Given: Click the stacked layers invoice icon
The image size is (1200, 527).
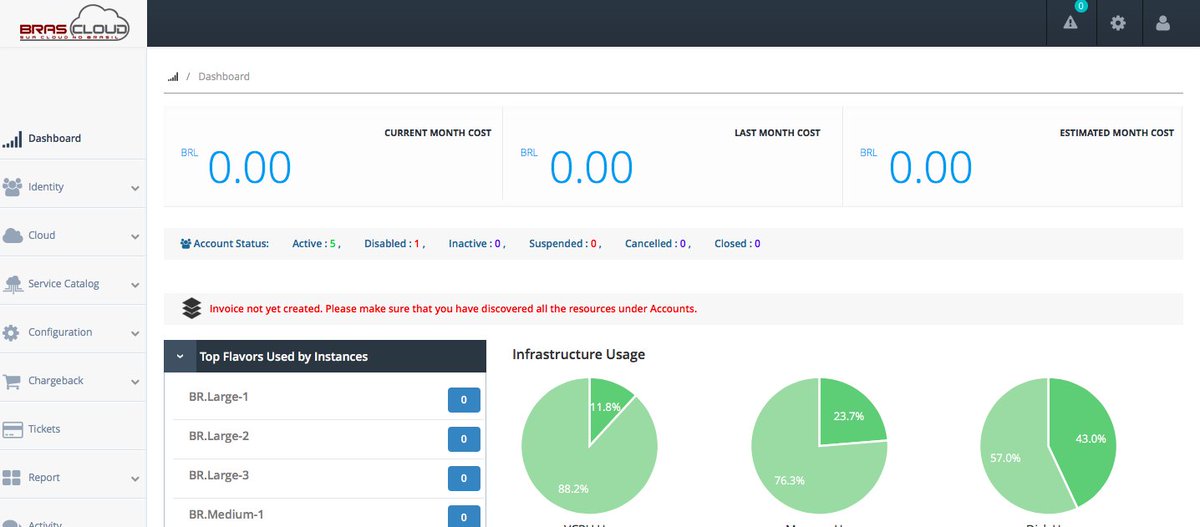Looking at the screenshot, I should pyautogui.click(x=192, y=308).
